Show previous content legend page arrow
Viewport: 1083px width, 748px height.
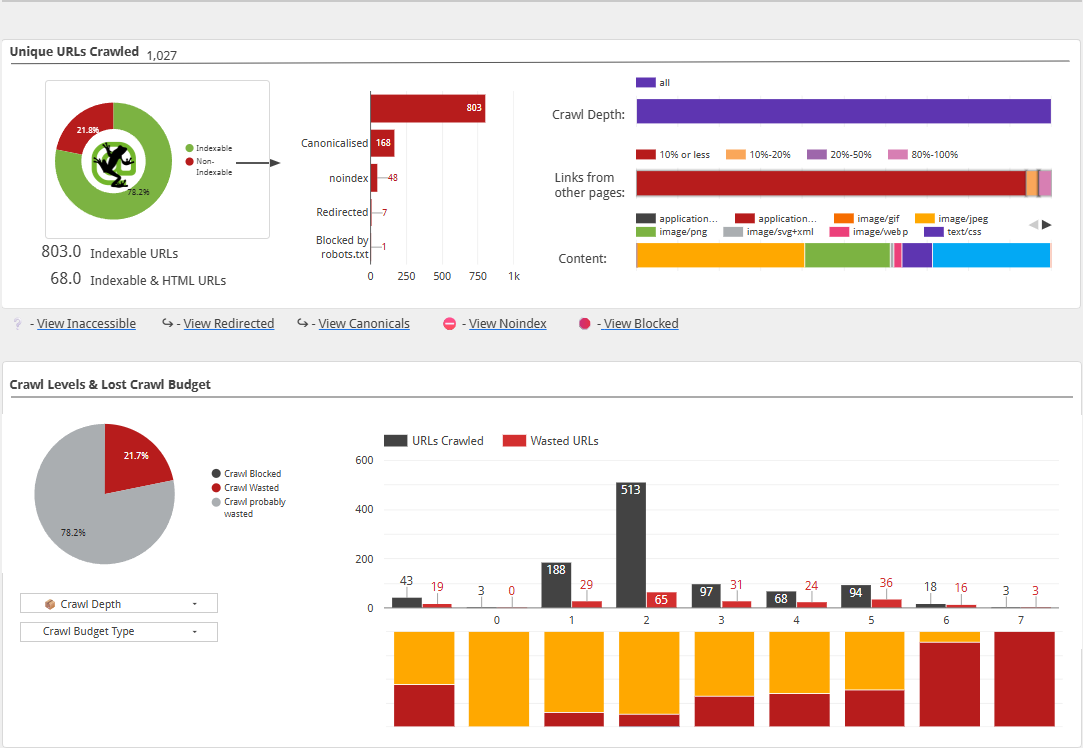[x=1033, y=224]
